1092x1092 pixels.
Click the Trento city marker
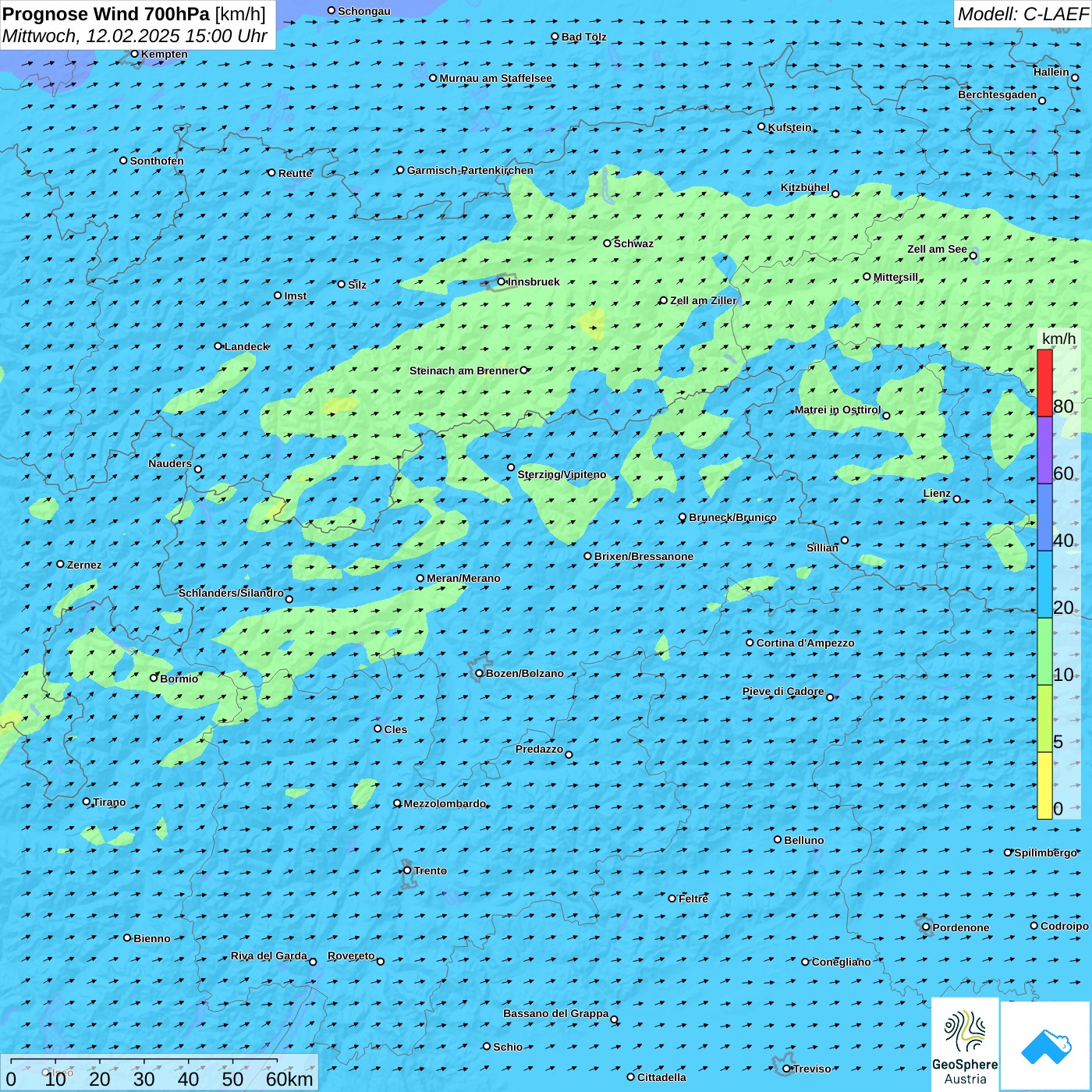[x=407, y=870]
